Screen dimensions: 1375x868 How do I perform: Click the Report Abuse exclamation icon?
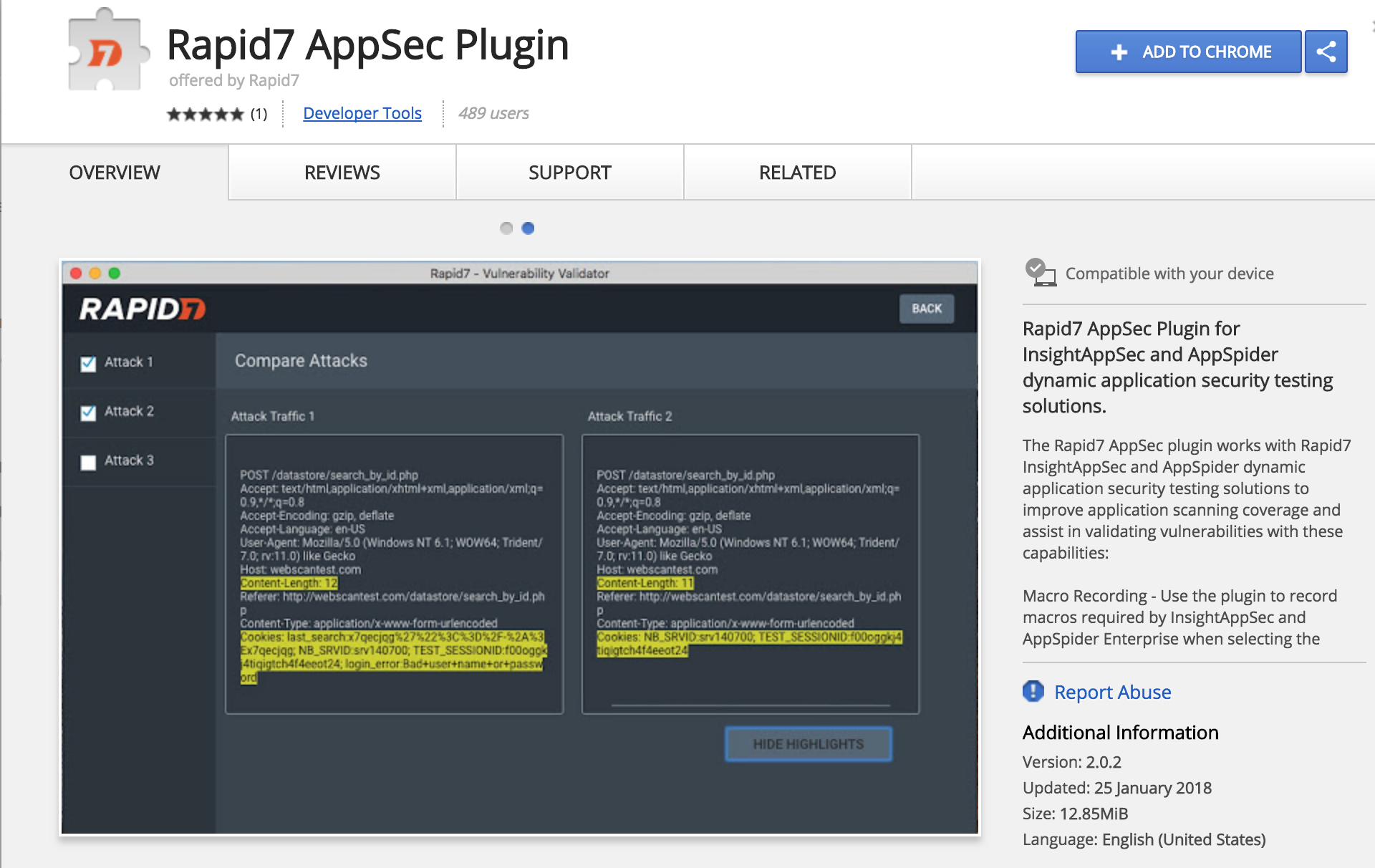1033,691
